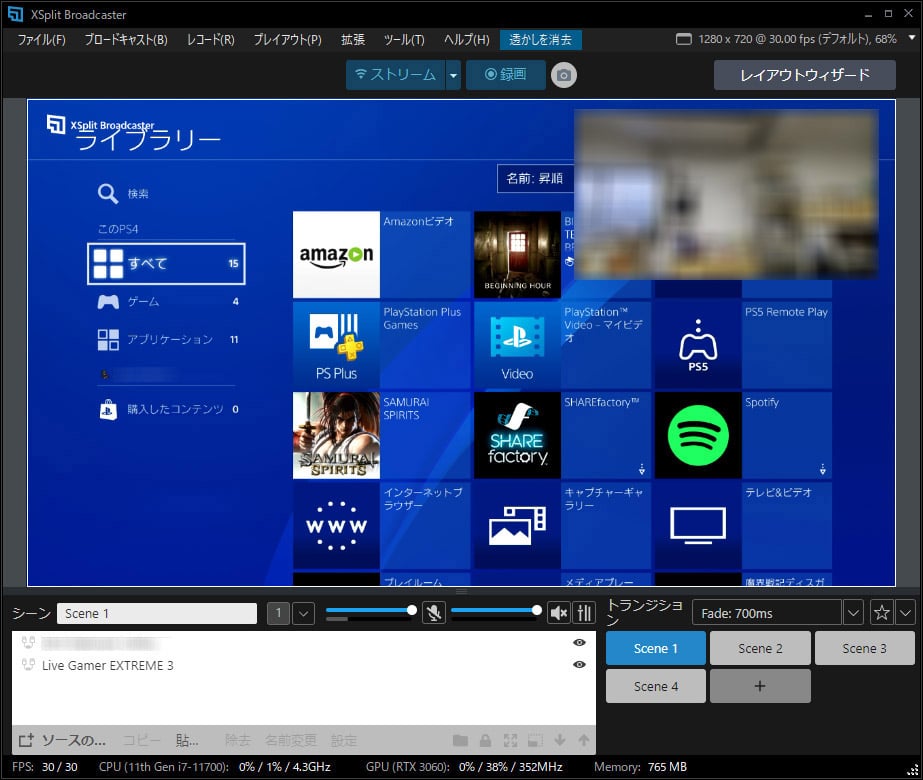Viewport: 923px width, 780px height.
Task: Expand the dropdown next to the star
Action: click(905, 613)
